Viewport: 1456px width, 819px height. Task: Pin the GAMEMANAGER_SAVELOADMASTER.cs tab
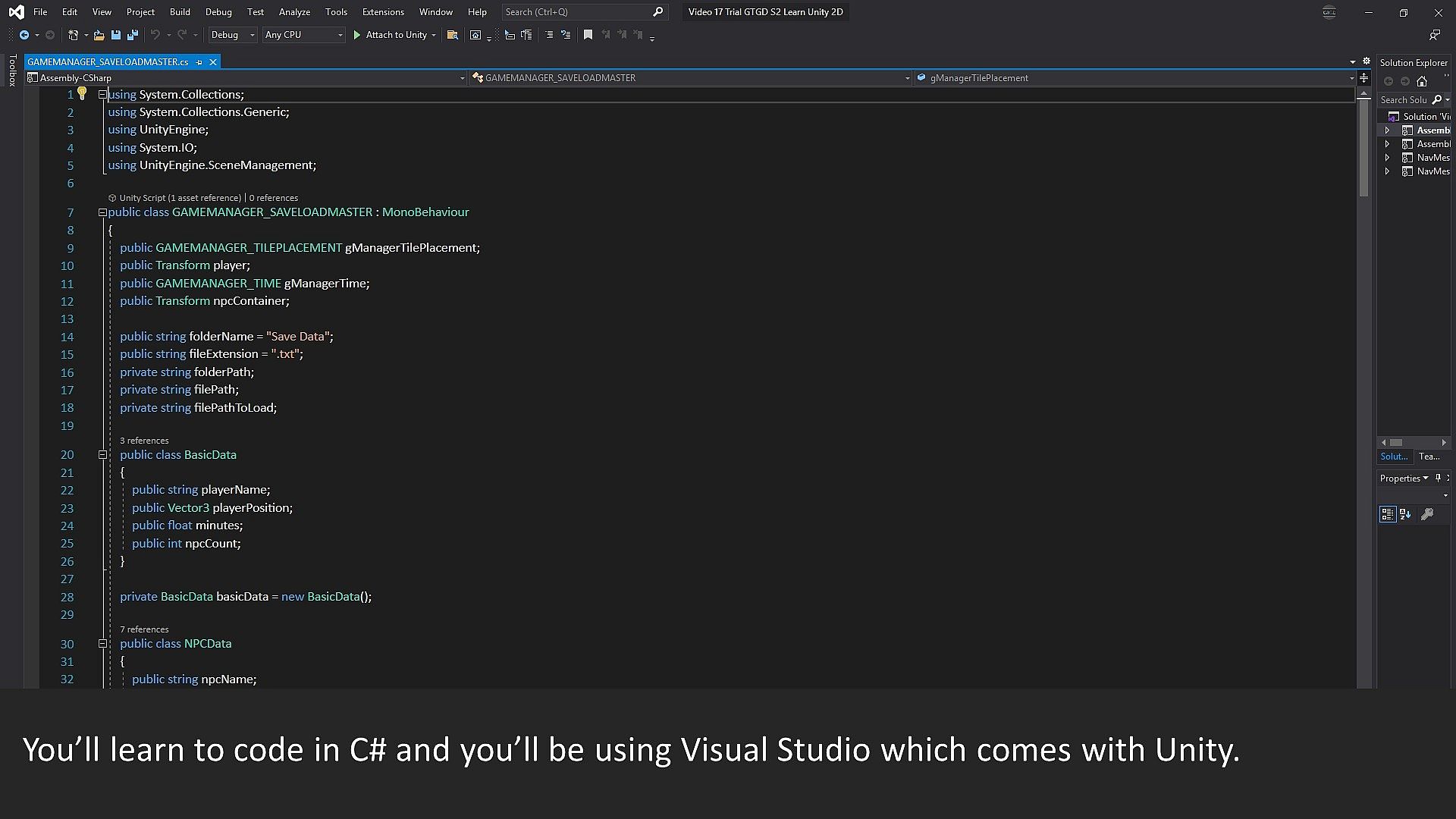tap(199, 62)
